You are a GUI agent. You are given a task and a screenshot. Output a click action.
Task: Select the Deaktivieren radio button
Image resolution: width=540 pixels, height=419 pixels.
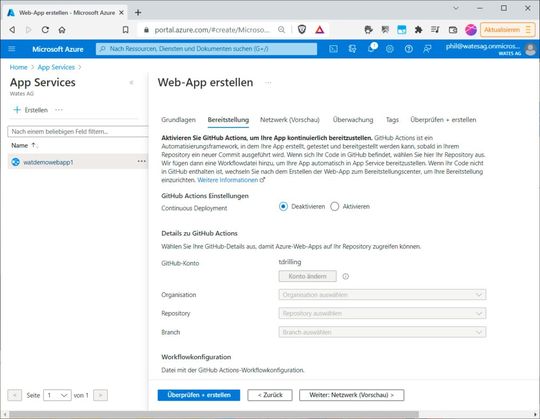pyautogui.click(x=283, y=207)
